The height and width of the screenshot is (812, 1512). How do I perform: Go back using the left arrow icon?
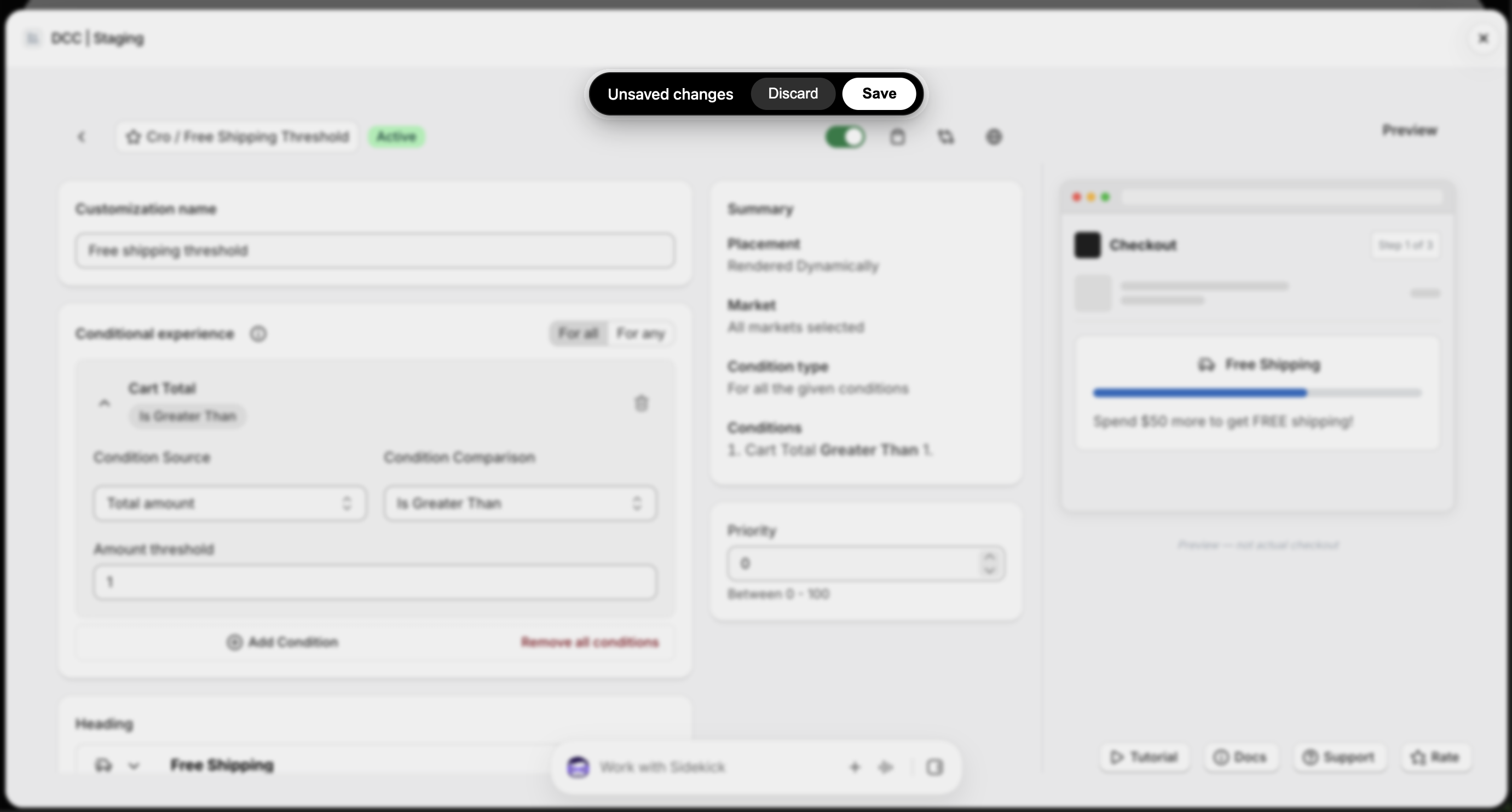click(82, 137)
